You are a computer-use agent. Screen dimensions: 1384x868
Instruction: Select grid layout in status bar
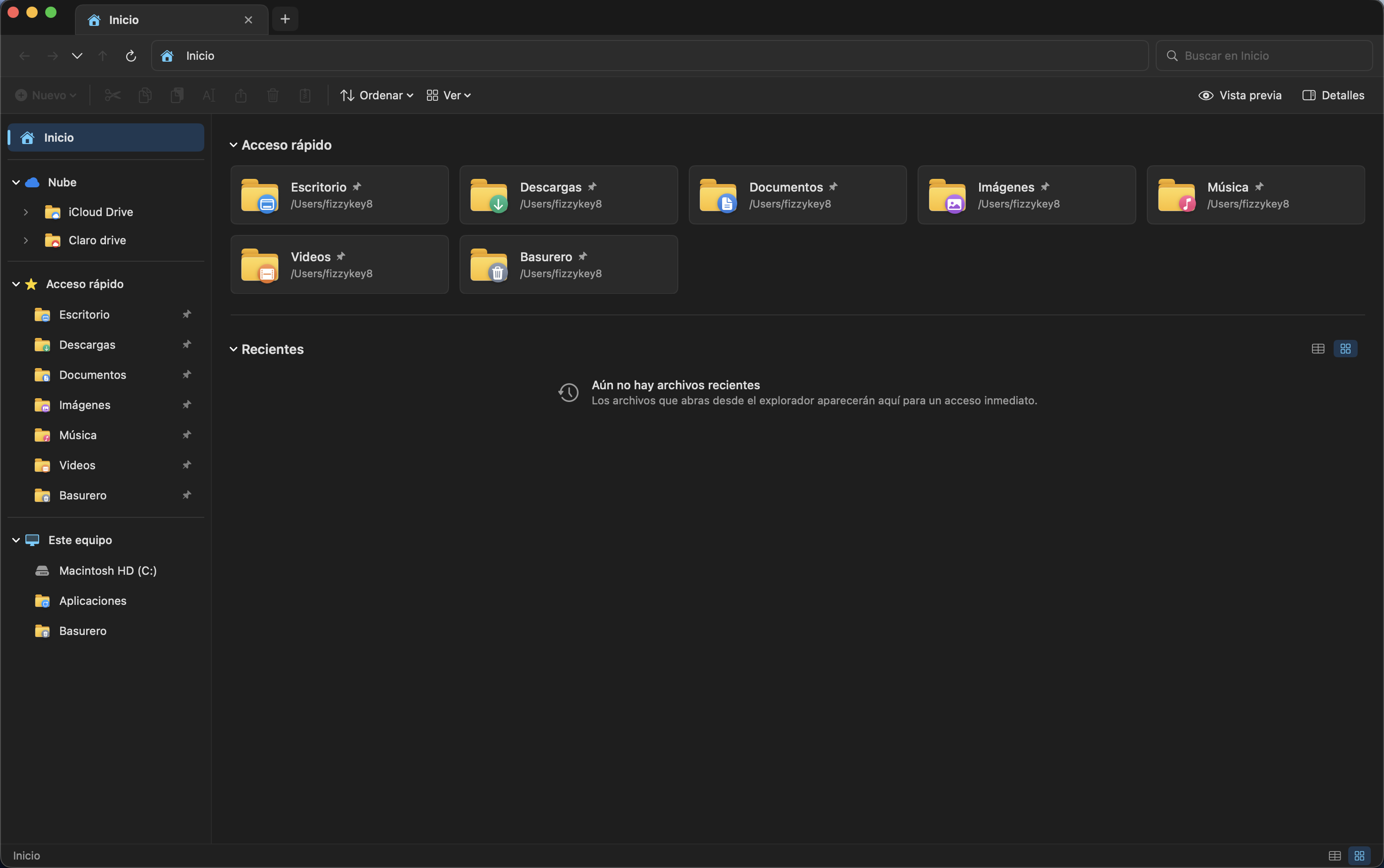[x=1360, y=856]
